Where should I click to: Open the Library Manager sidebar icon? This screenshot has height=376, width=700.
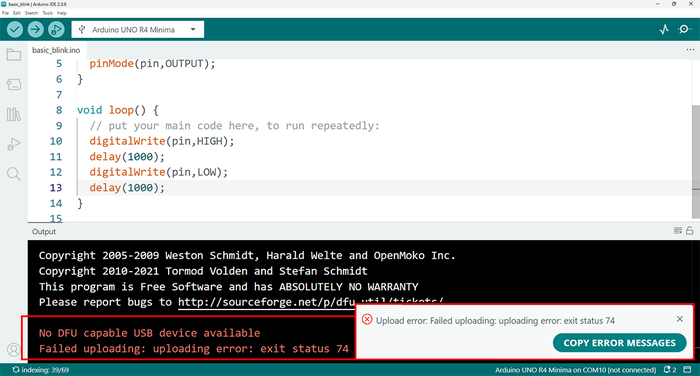click(x=14, y=114)
